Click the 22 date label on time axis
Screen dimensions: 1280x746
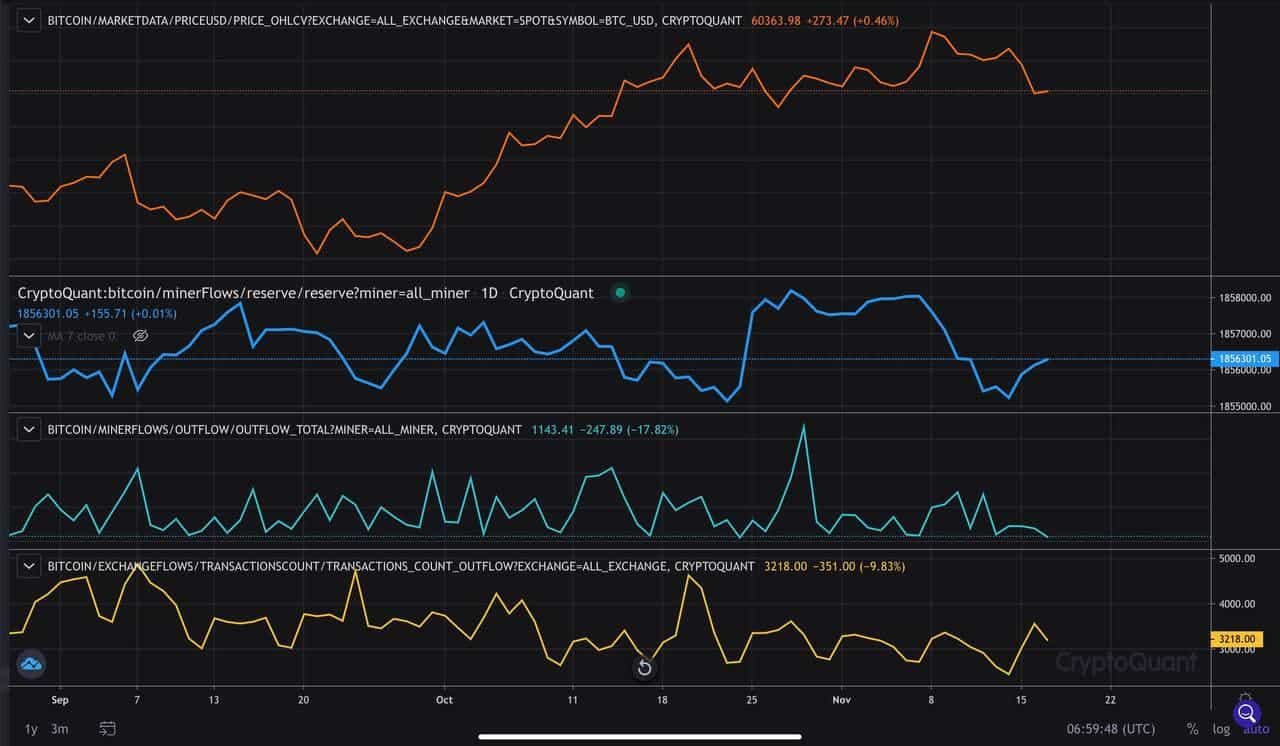(1110, 700)
